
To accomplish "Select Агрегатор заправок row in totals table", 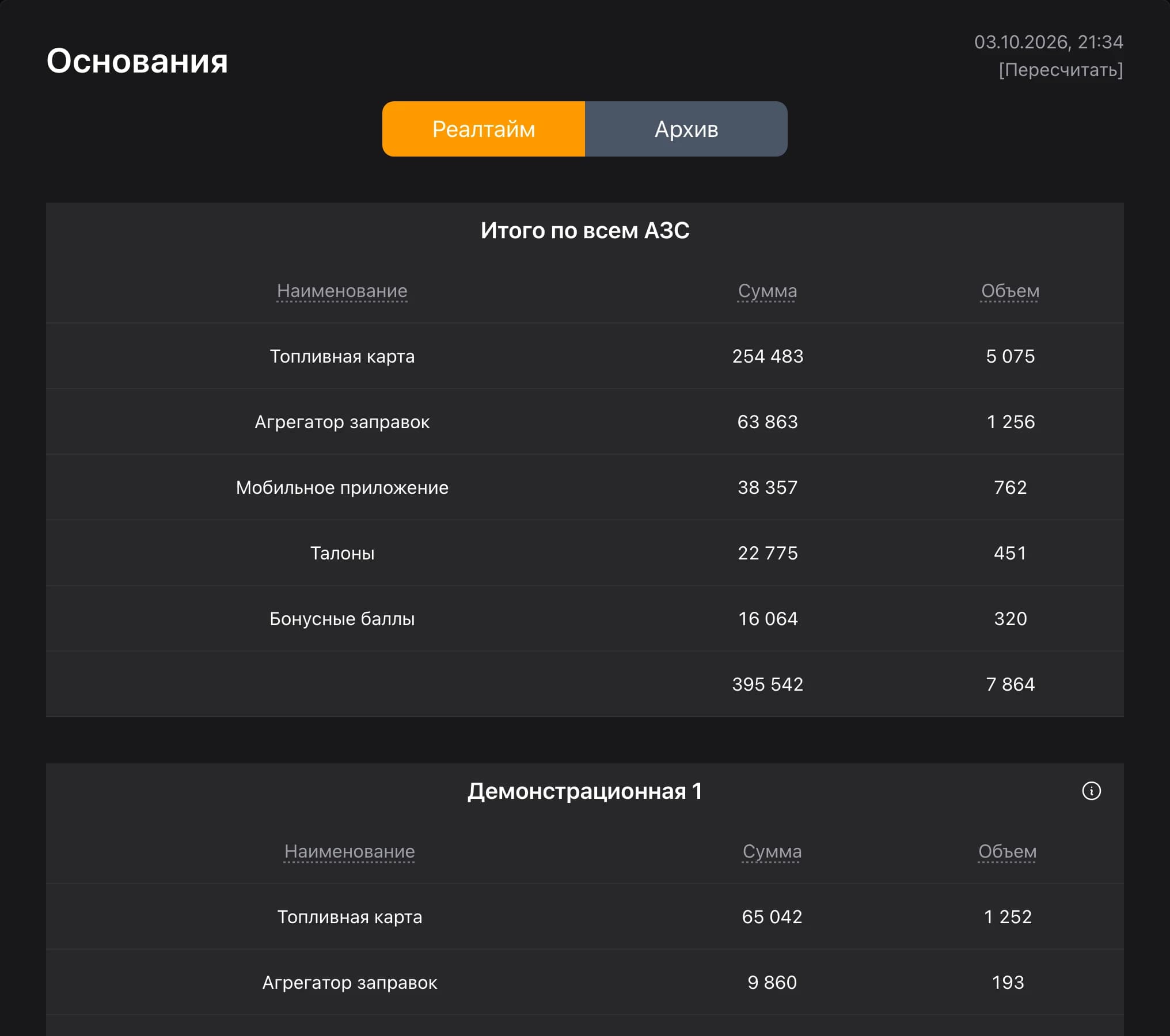I will [585, 422].
